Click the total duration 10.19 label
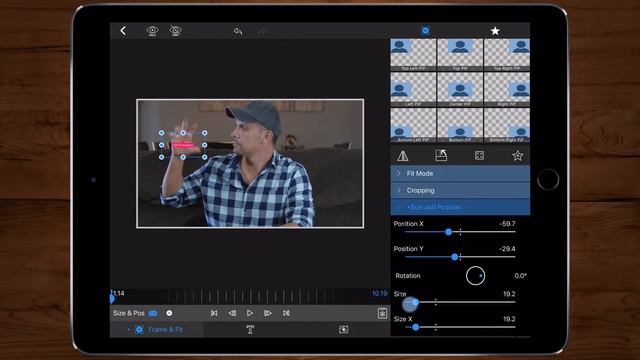The width and height of the screenshot is (640, 360). pyautogui.click(x=379, y=293)
